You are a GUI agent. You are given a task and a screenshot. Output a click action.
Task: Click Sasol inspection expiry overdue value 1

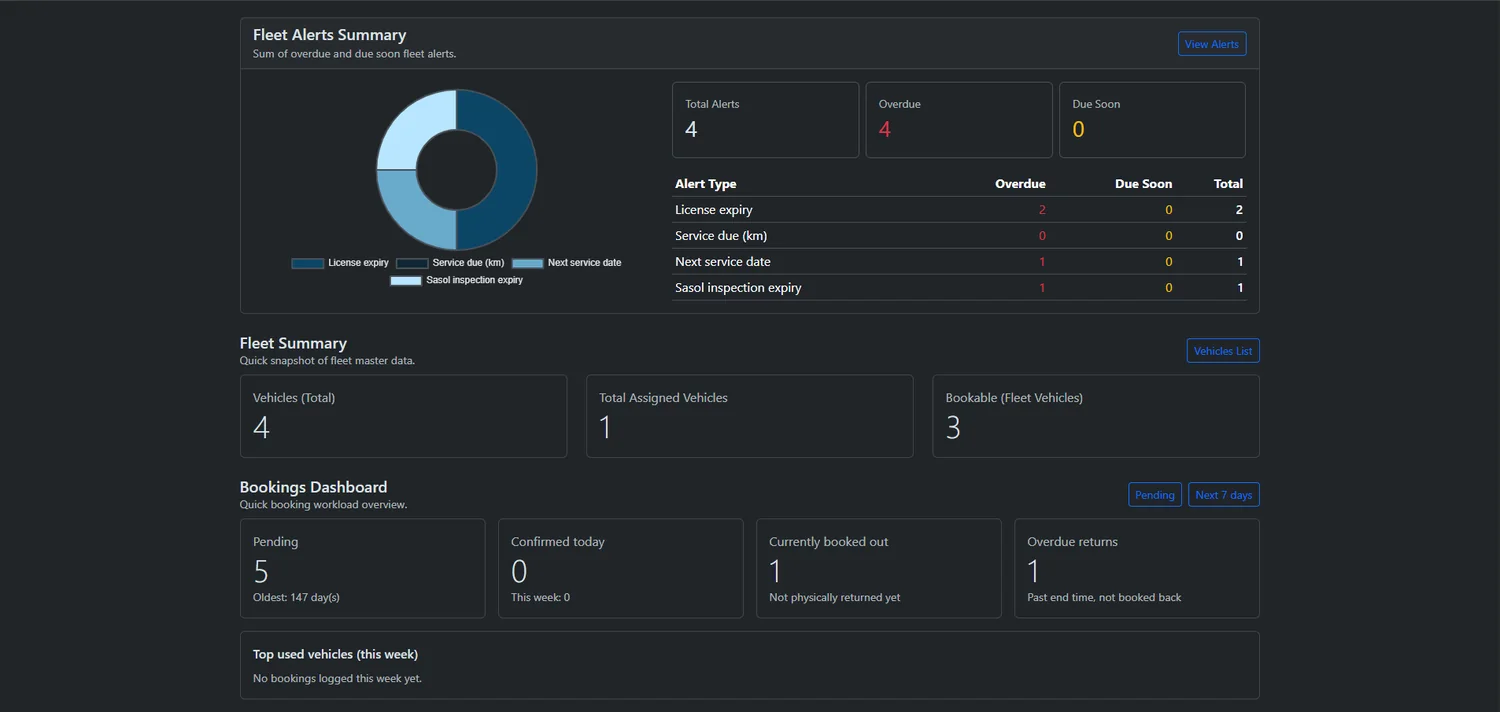click(x=1042, y=288)
